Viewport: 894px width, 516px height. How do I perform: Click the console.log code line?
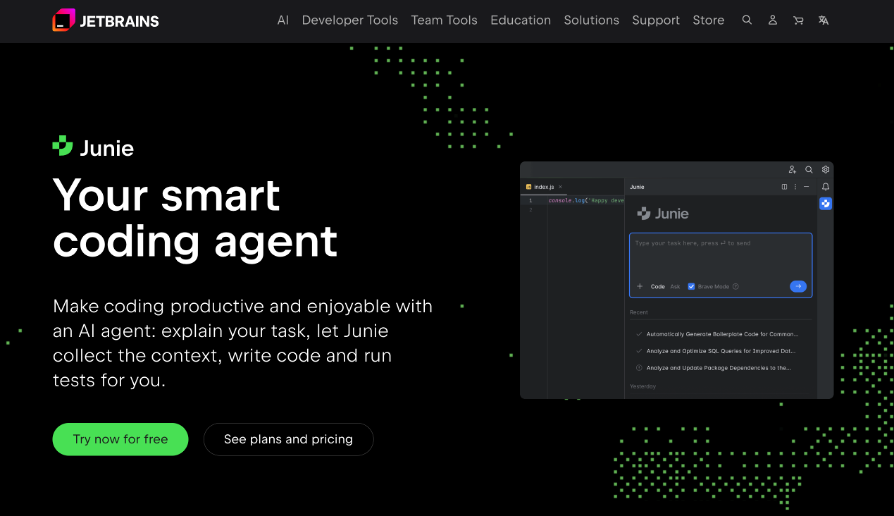click(586, 201)
